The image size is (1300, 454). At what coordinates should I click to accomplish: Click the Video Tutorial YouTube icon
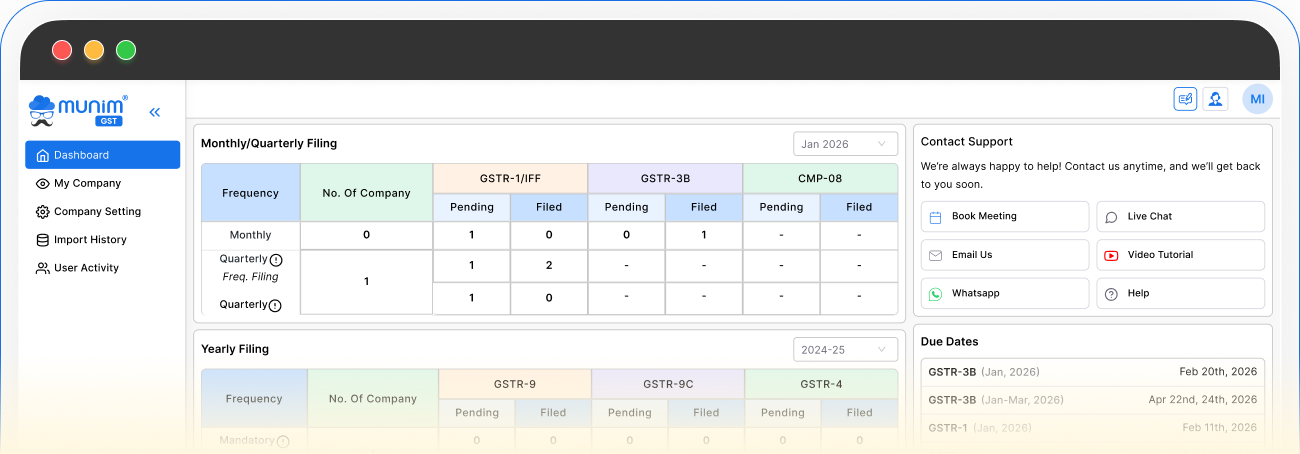pos(1111,255)
